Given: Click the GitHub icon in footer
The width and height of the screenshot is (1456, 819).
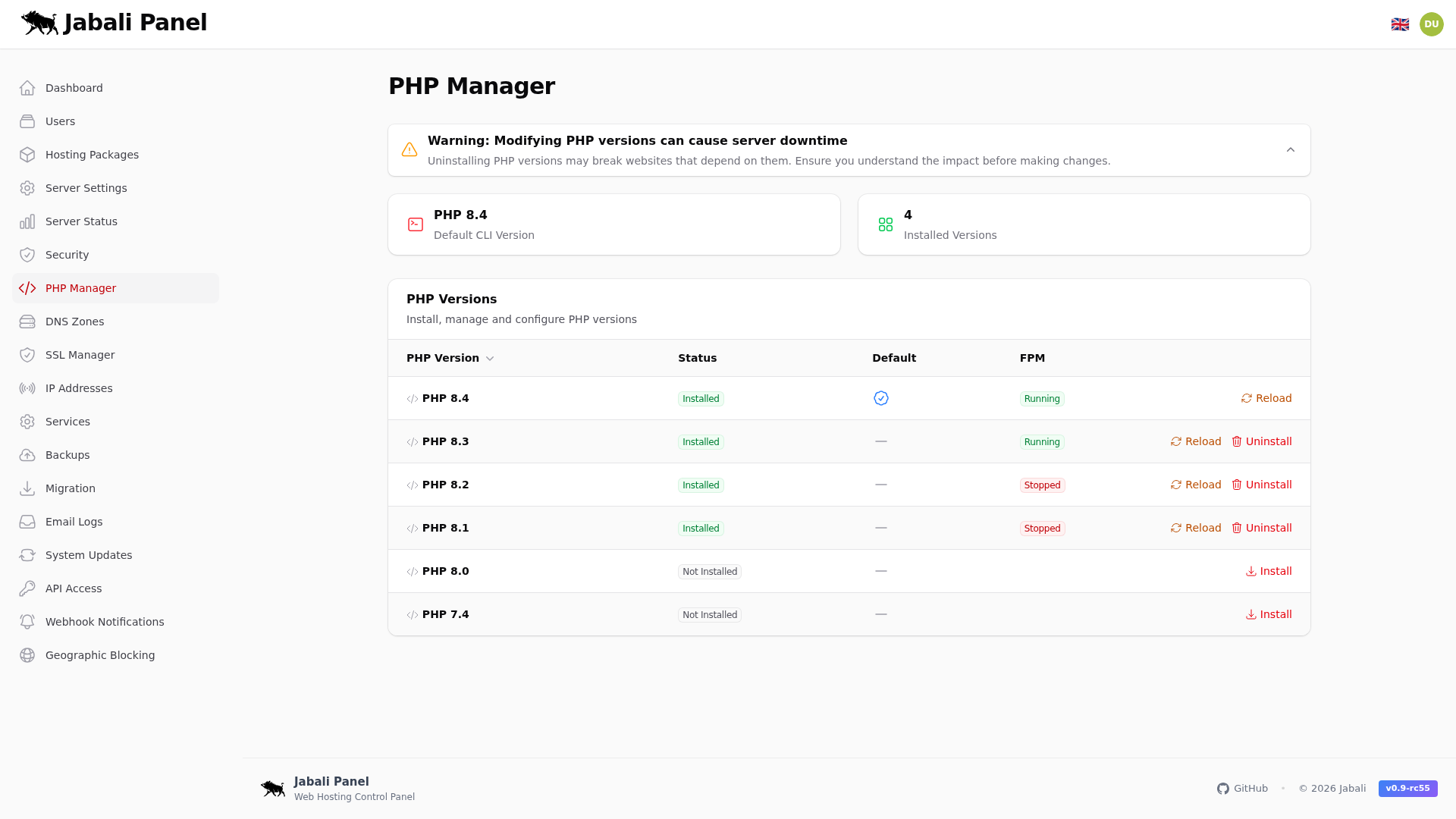Looking at the screenshot, I should point(1223,789).
